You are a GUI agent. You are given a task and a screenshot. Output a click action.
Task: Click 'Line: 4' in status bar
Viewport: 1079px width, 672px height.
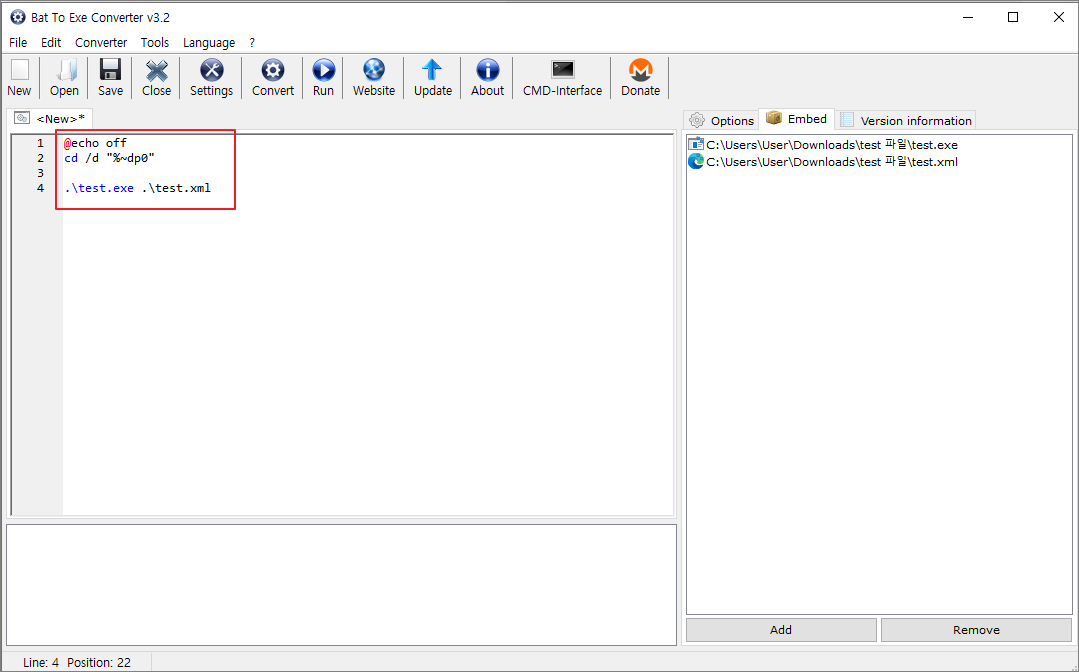pos(41,663)
